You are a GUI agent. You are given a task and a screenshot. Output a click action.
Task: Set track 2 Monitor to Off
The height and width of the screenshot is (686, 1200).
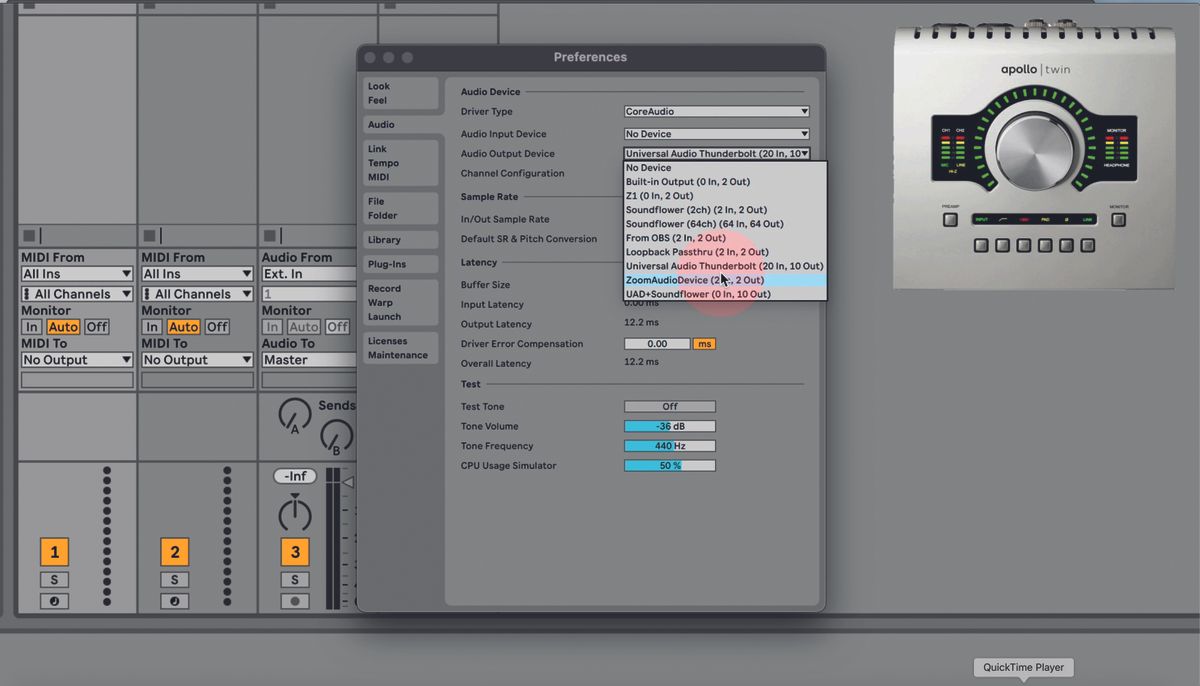216,327
